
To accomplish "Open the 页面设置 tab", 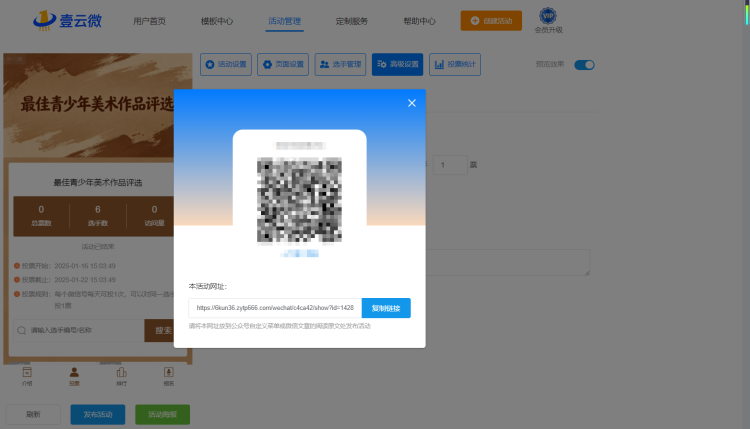I will point(283,64).
